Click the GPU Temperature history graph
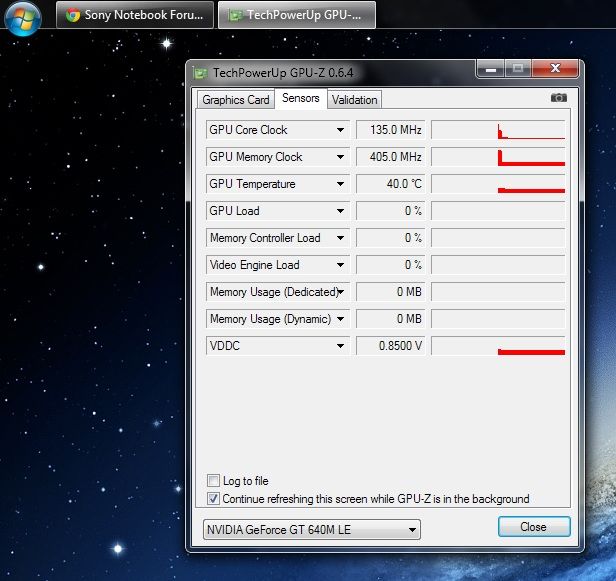Viewport: 616px width, 581px height. click(498, 184)
